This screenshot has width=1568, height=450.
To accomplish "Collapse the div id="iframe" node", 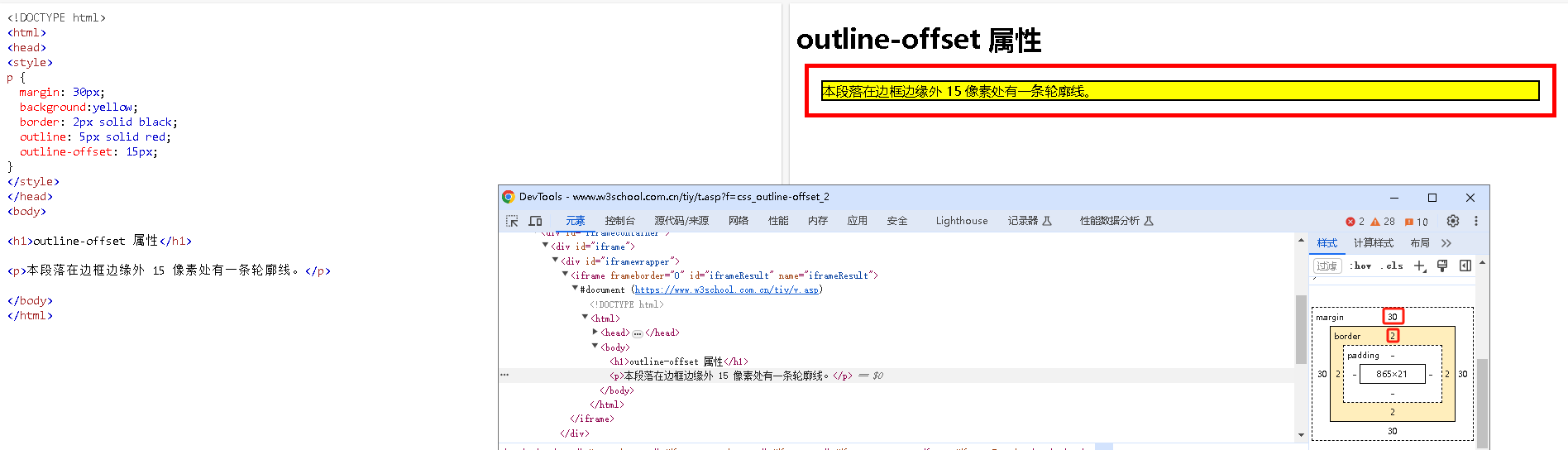I will coord(545,246).
